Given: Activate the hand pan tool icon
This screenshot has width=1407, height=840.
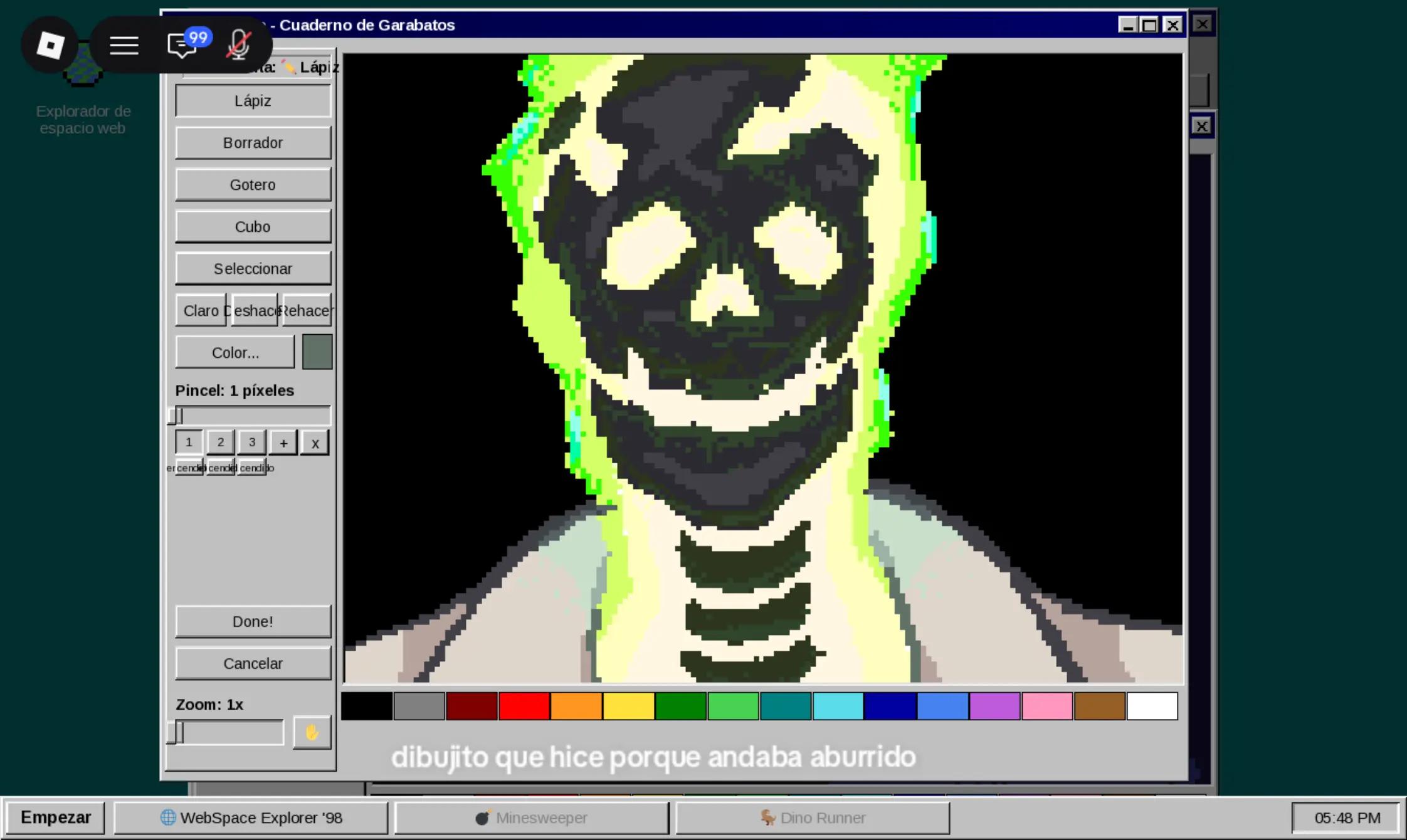Looking at the screenshot, I should [x=312, y=732].
